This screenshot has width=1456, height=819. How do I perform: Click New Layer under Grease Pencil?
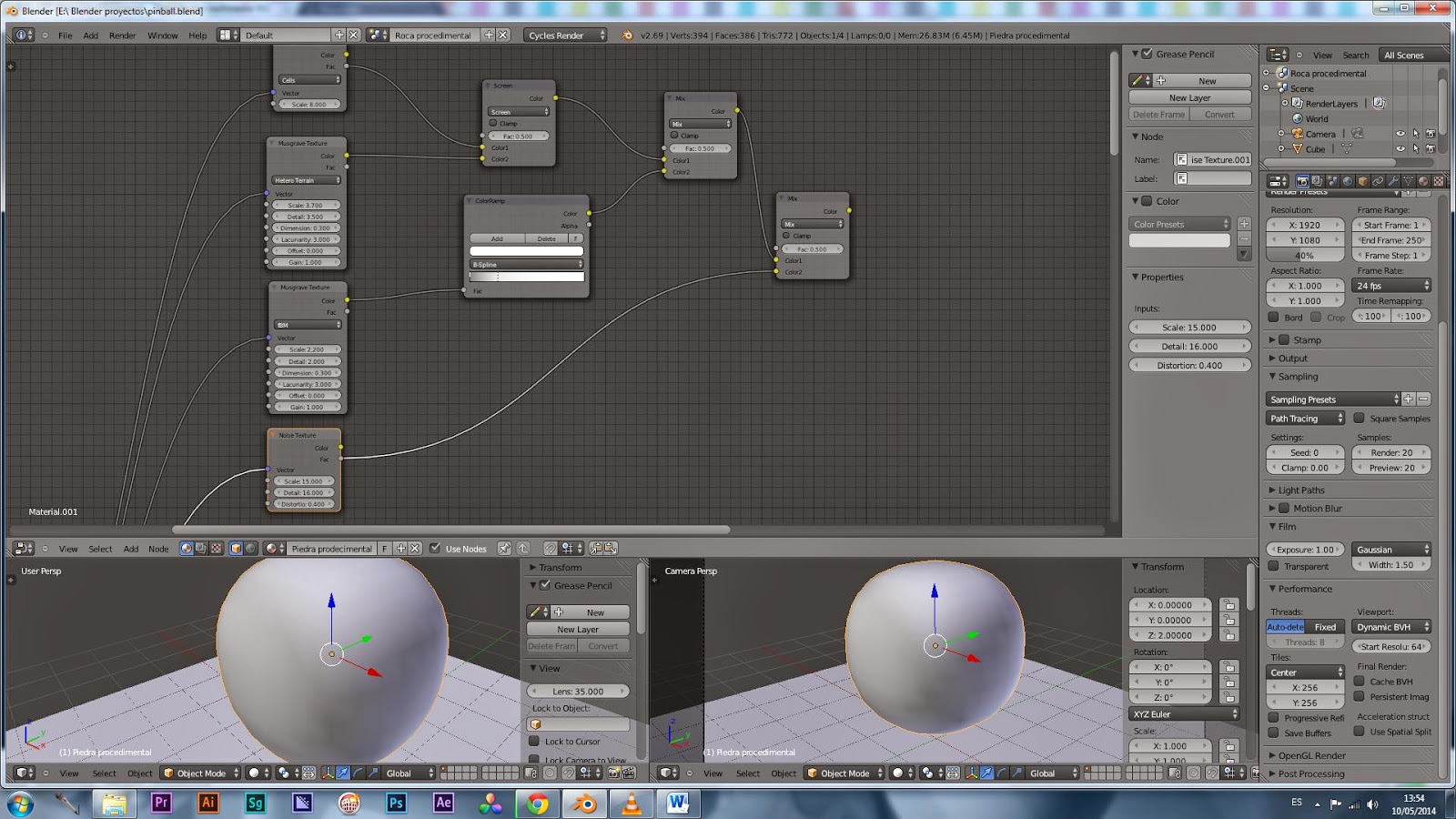[1189, 97]
